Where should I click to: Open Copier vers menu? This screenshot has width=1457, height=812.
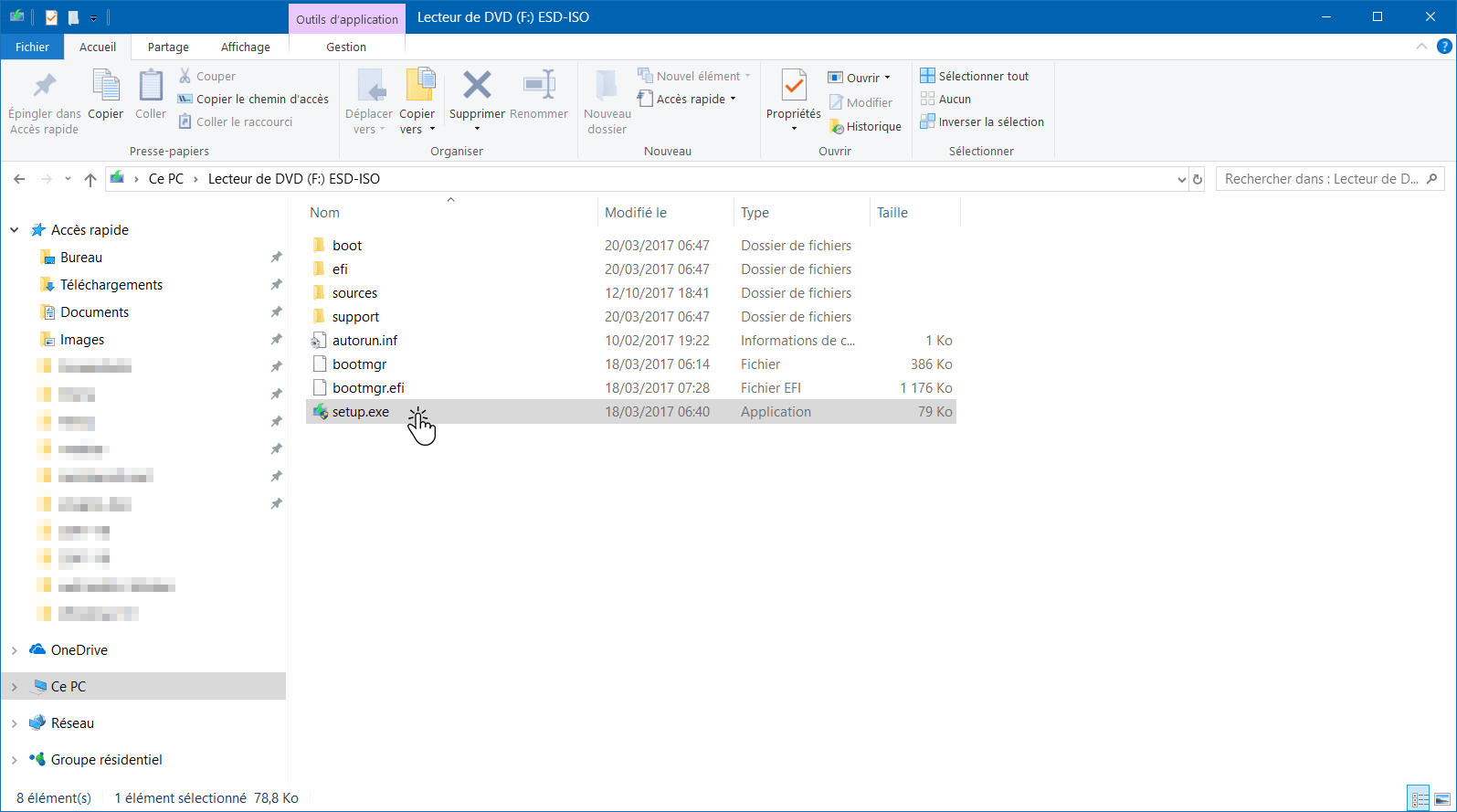click(x=417, y=103)
